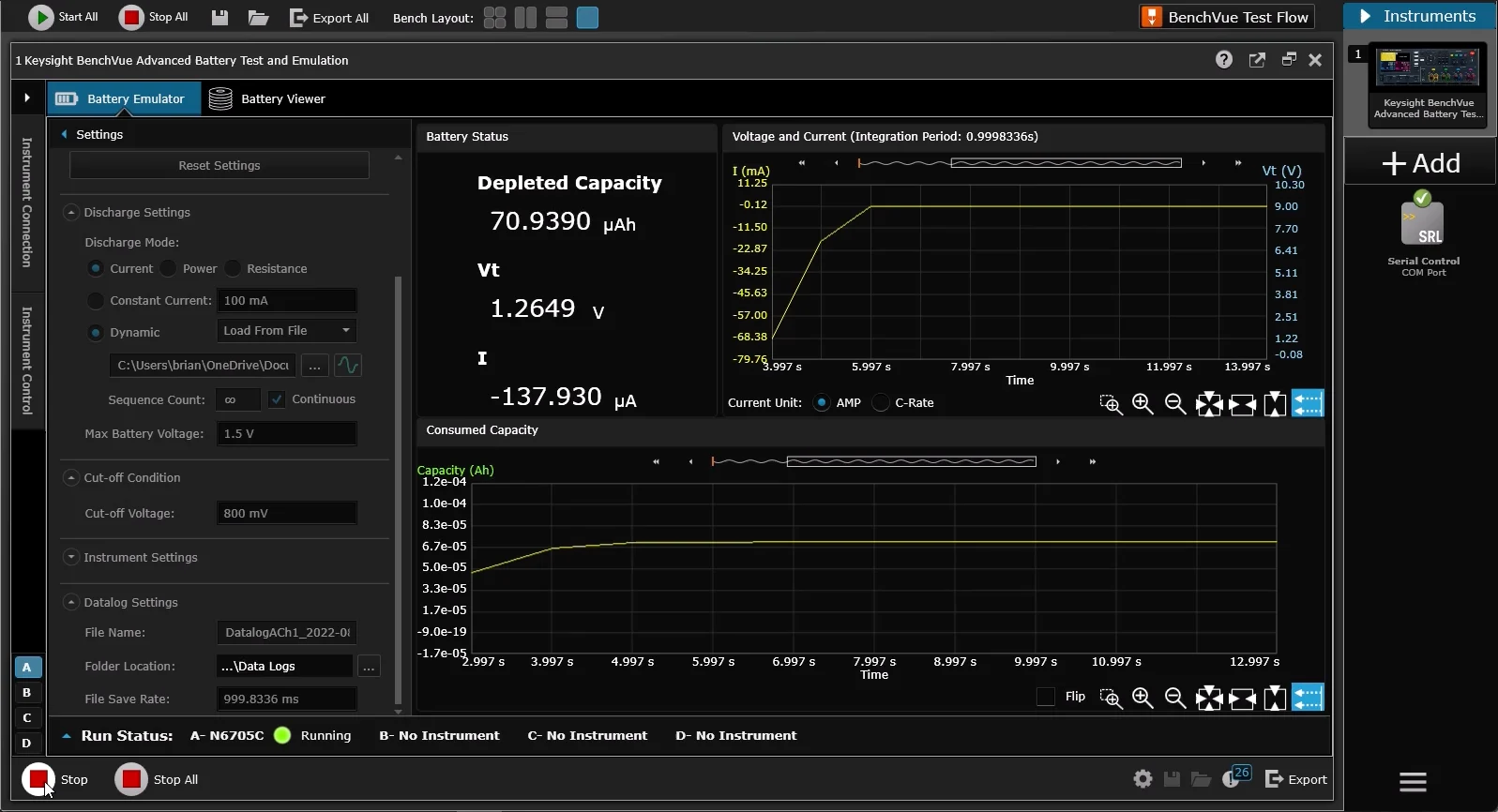Toggle auto-scroll on Consumed Capacity chart
Image resolution: width=1498 pixels, height=812 pixels.
1308,698
